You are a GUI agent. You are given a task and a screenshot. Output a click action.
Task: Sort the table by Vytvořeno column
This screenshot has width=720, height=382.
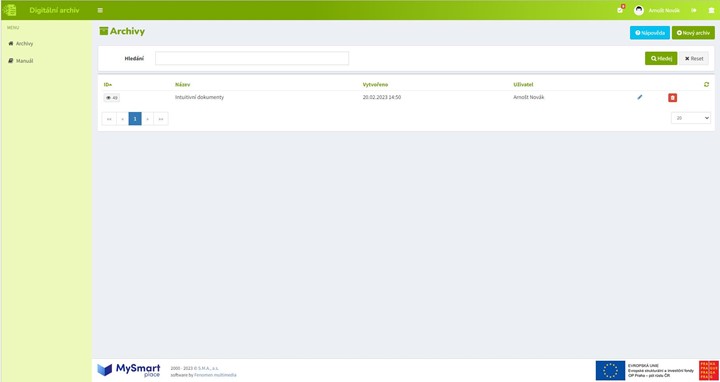[375, 84]
